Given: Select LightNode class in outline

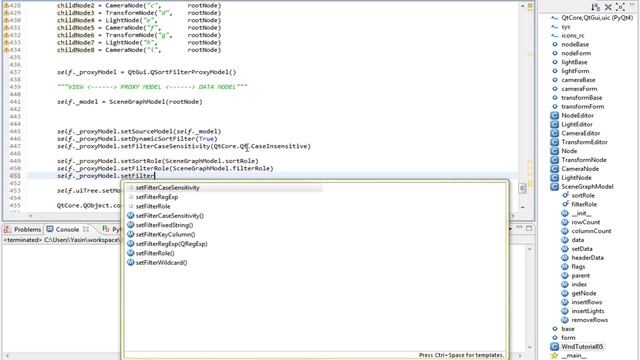Looking at the screenshot, I should click(576, 178).
